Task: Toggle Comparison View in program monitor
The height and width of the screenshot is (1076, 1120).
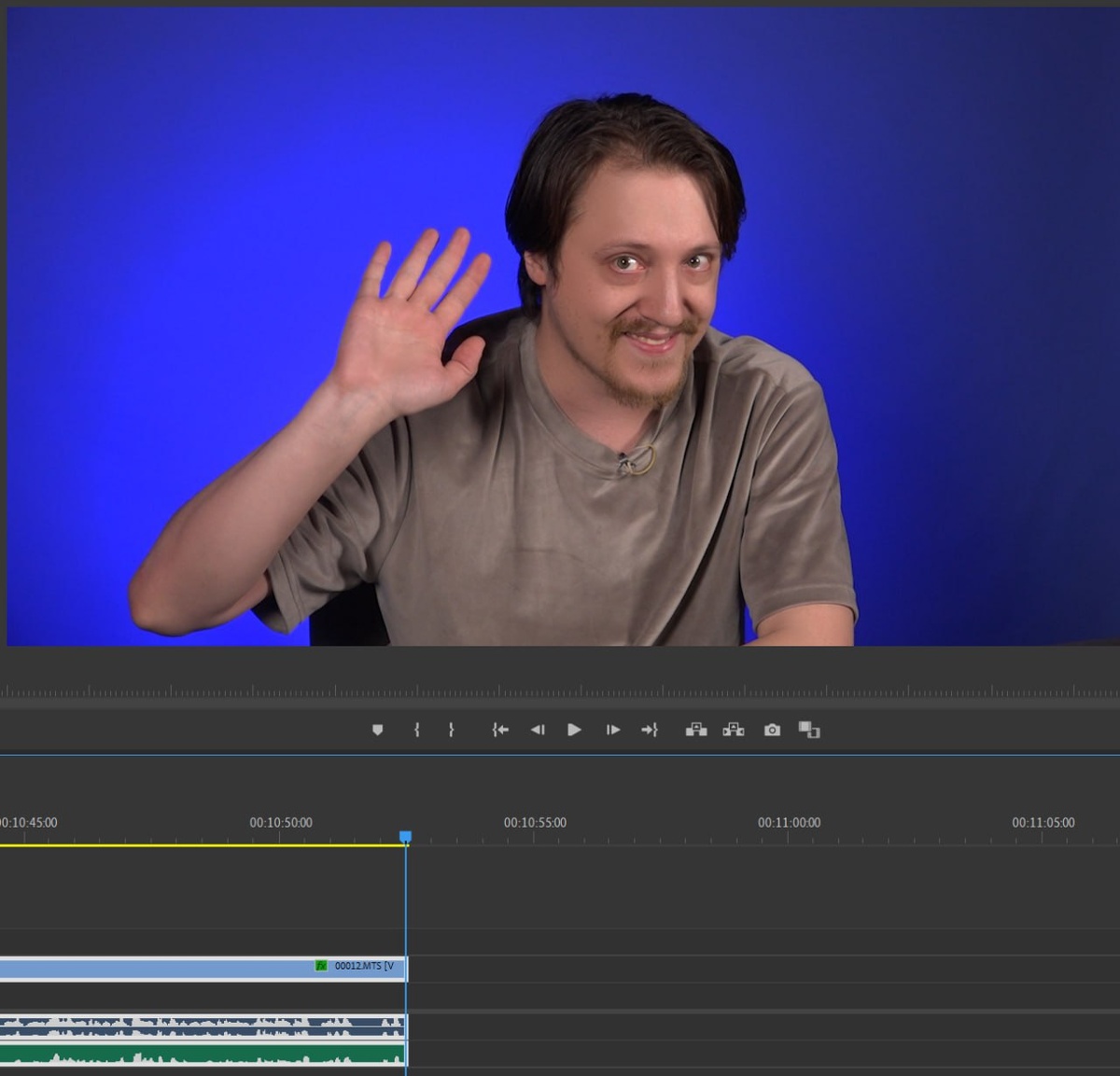Action: point(809,730)
